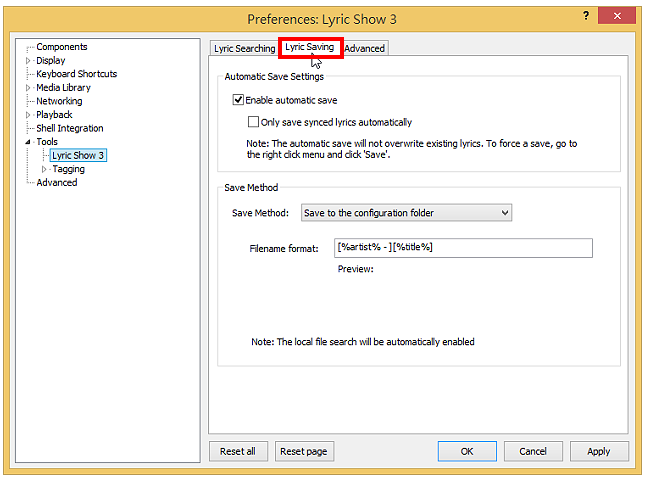
Task: Apply the preference changes
Action: [599, 451]
